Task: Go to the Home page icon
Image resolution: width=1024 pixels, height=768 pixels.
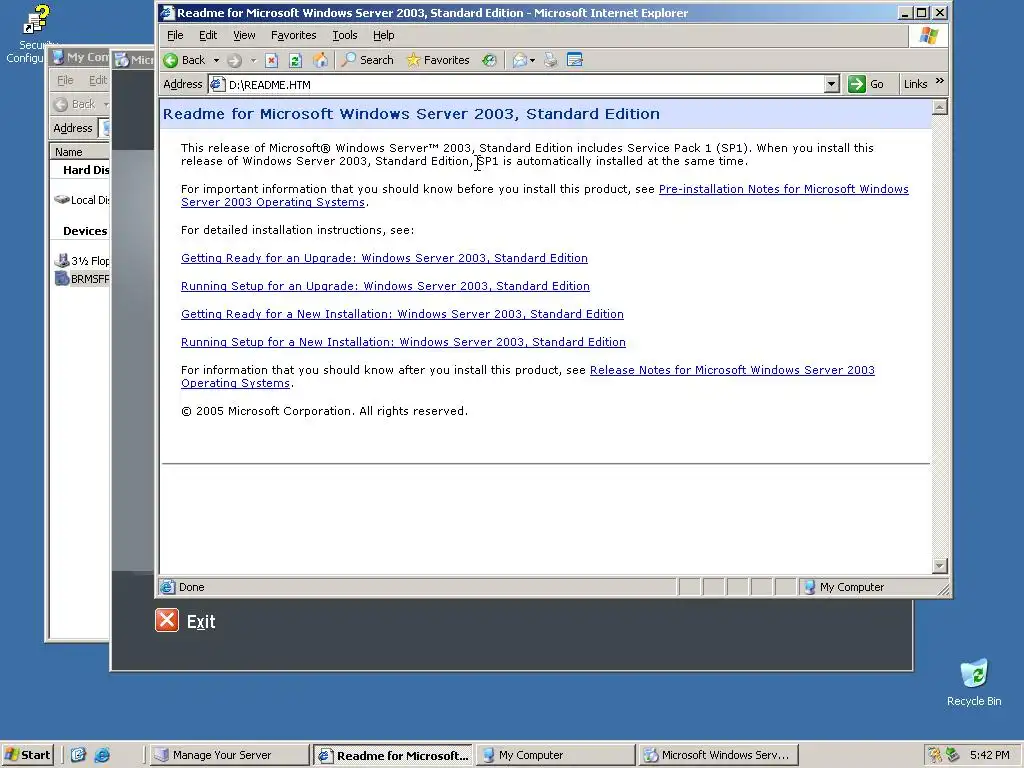Action: [x=320, y=60]
